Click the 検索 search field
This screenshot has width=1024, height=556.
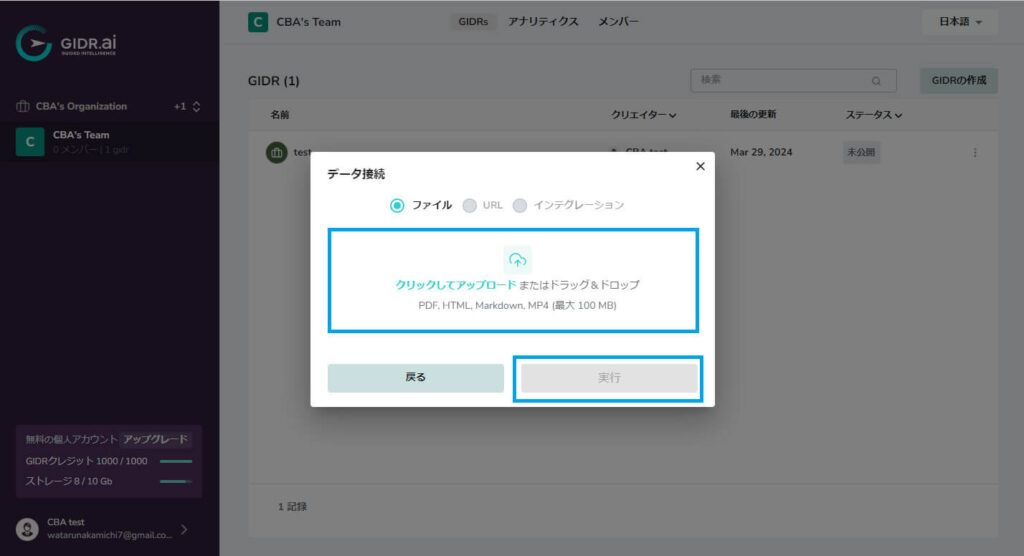point(793,80)
